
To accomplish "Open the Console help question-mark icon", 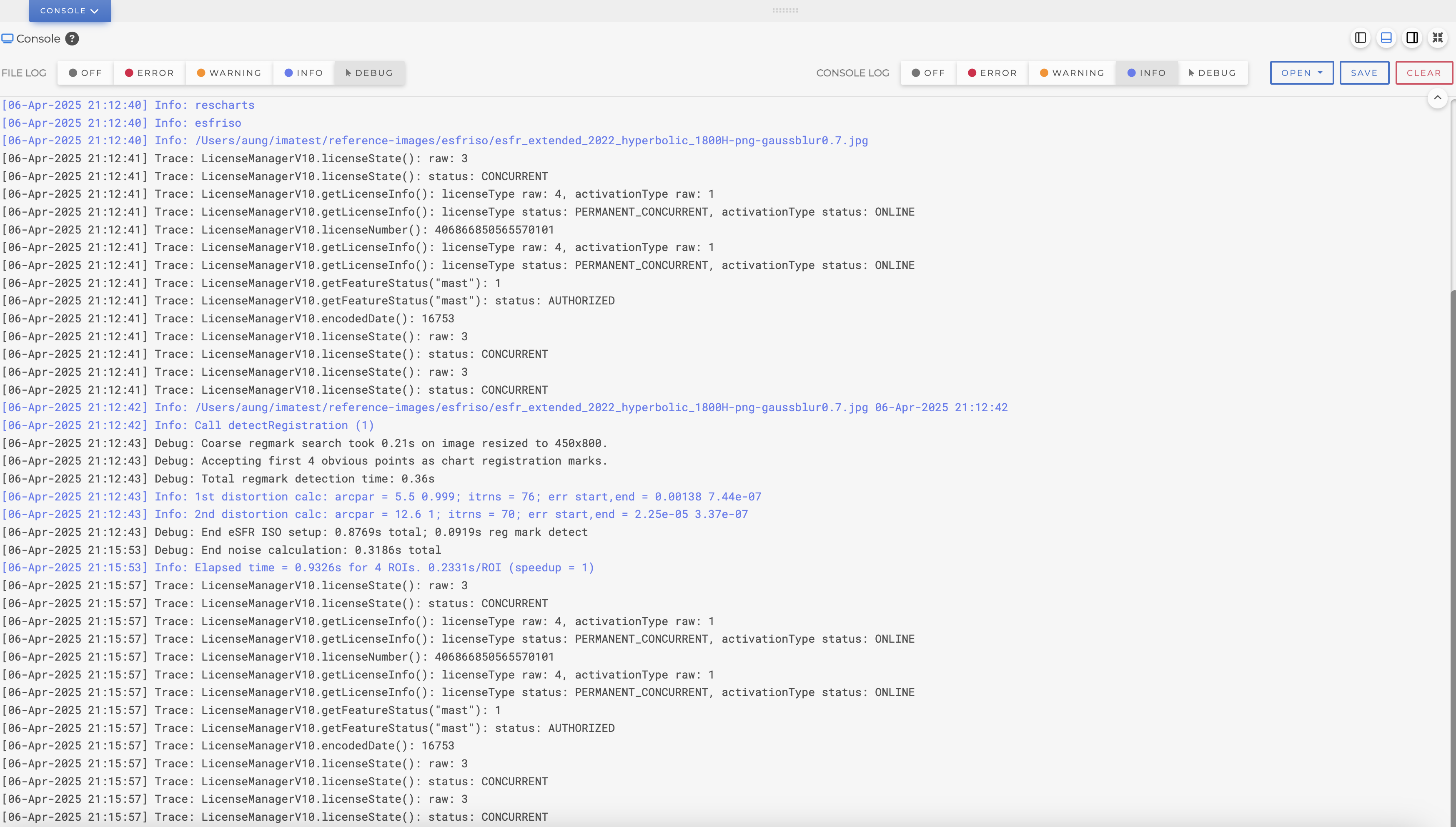I will pos(72,39).
